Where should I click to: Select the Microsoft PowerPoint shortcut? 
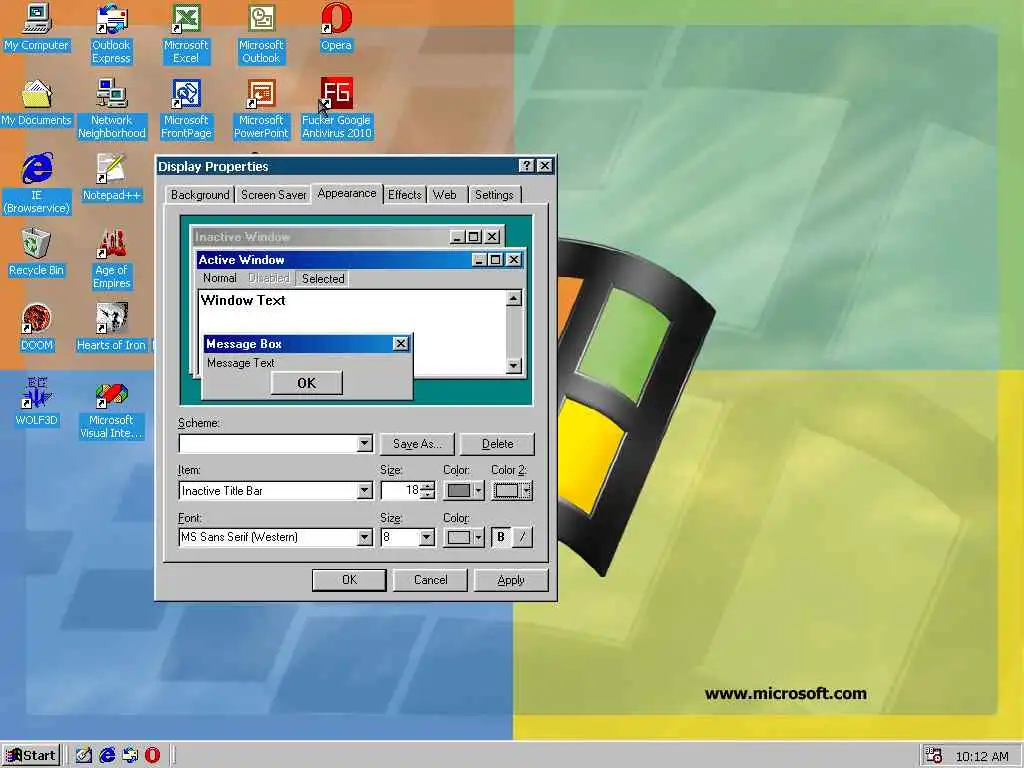(x=261, y=109)
